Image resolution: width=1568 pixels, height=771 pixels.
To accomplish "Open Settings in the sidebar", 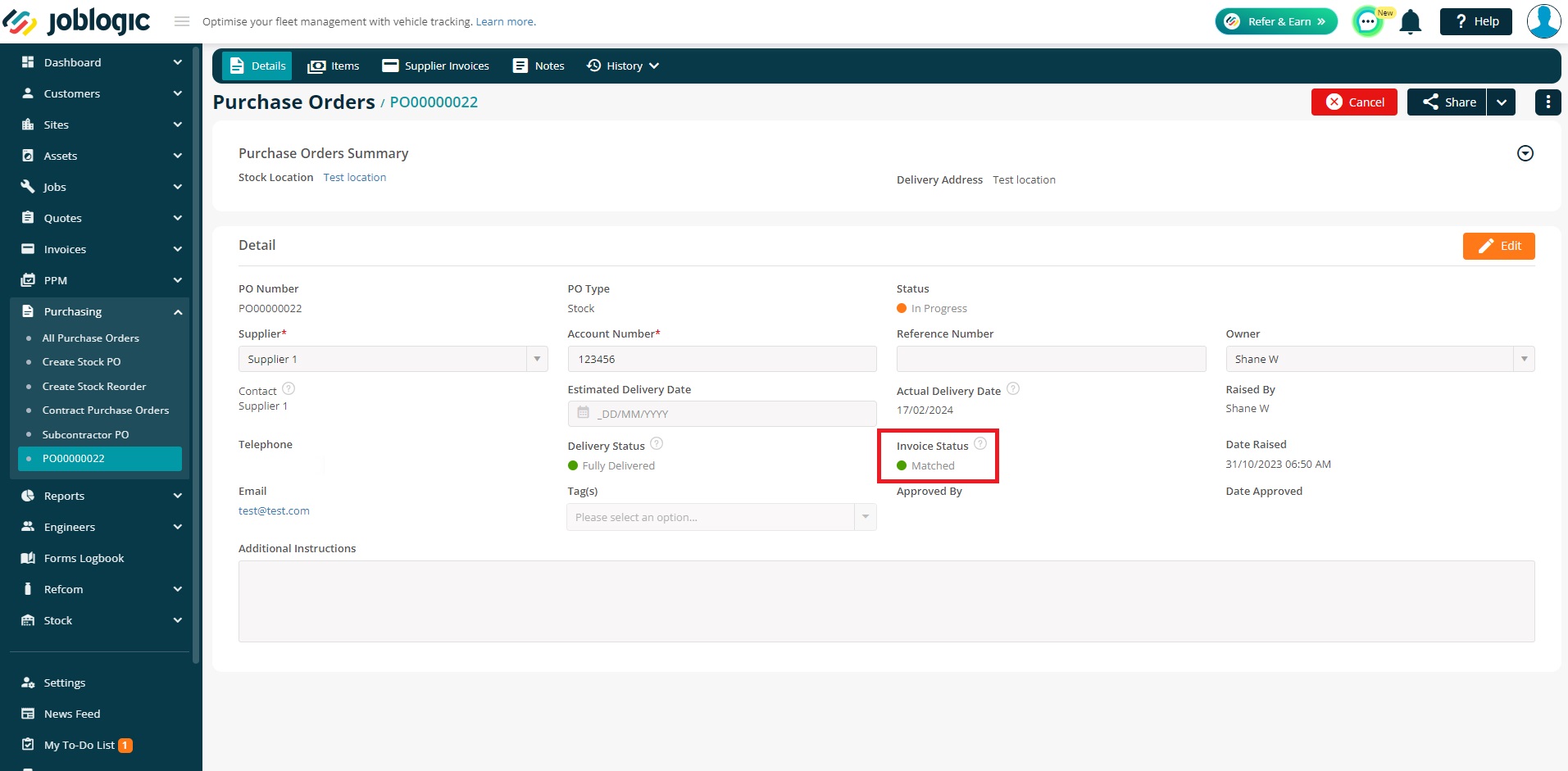I will [x=64, y=683].
